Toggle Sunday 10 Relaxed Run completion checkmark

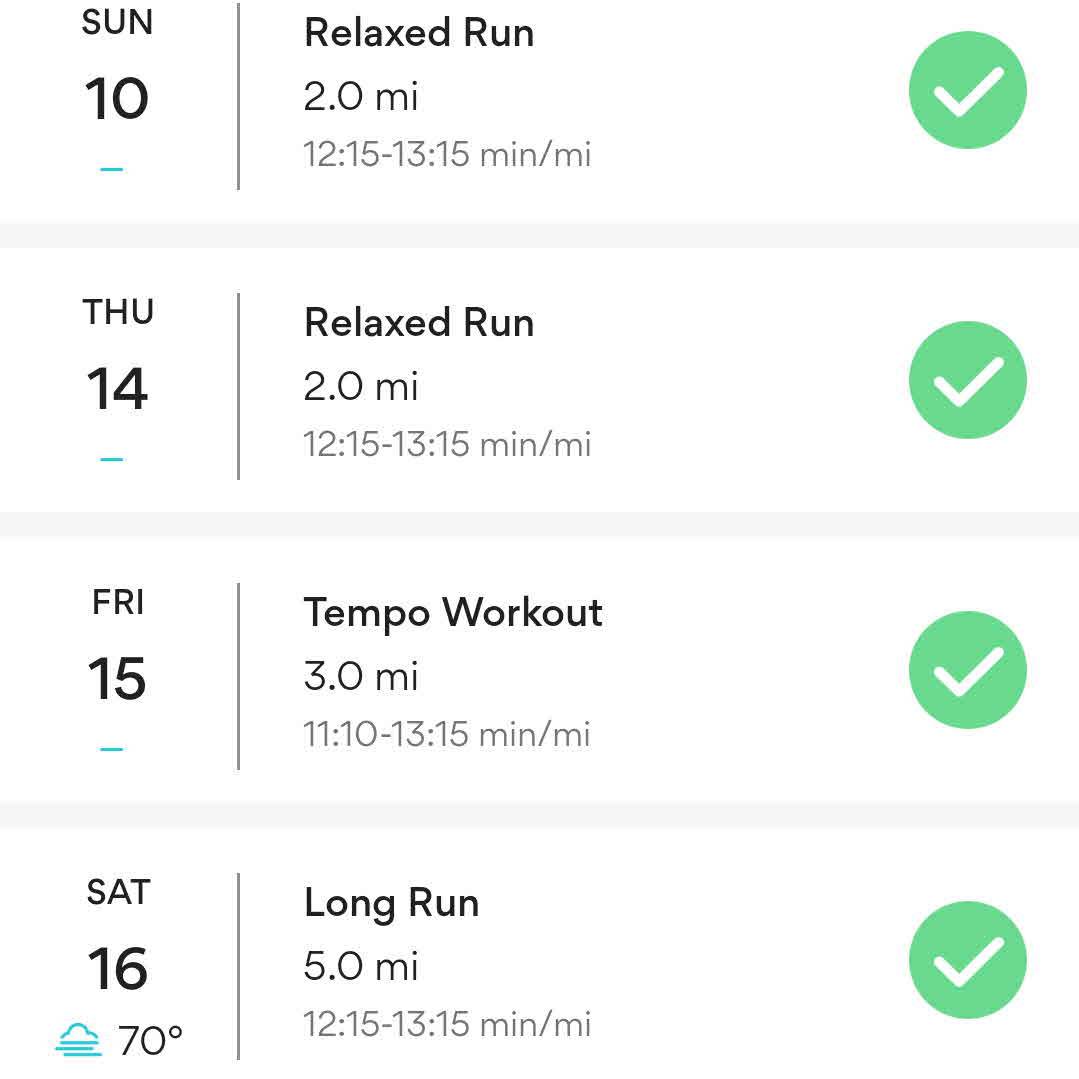click(x=968, y=90)
